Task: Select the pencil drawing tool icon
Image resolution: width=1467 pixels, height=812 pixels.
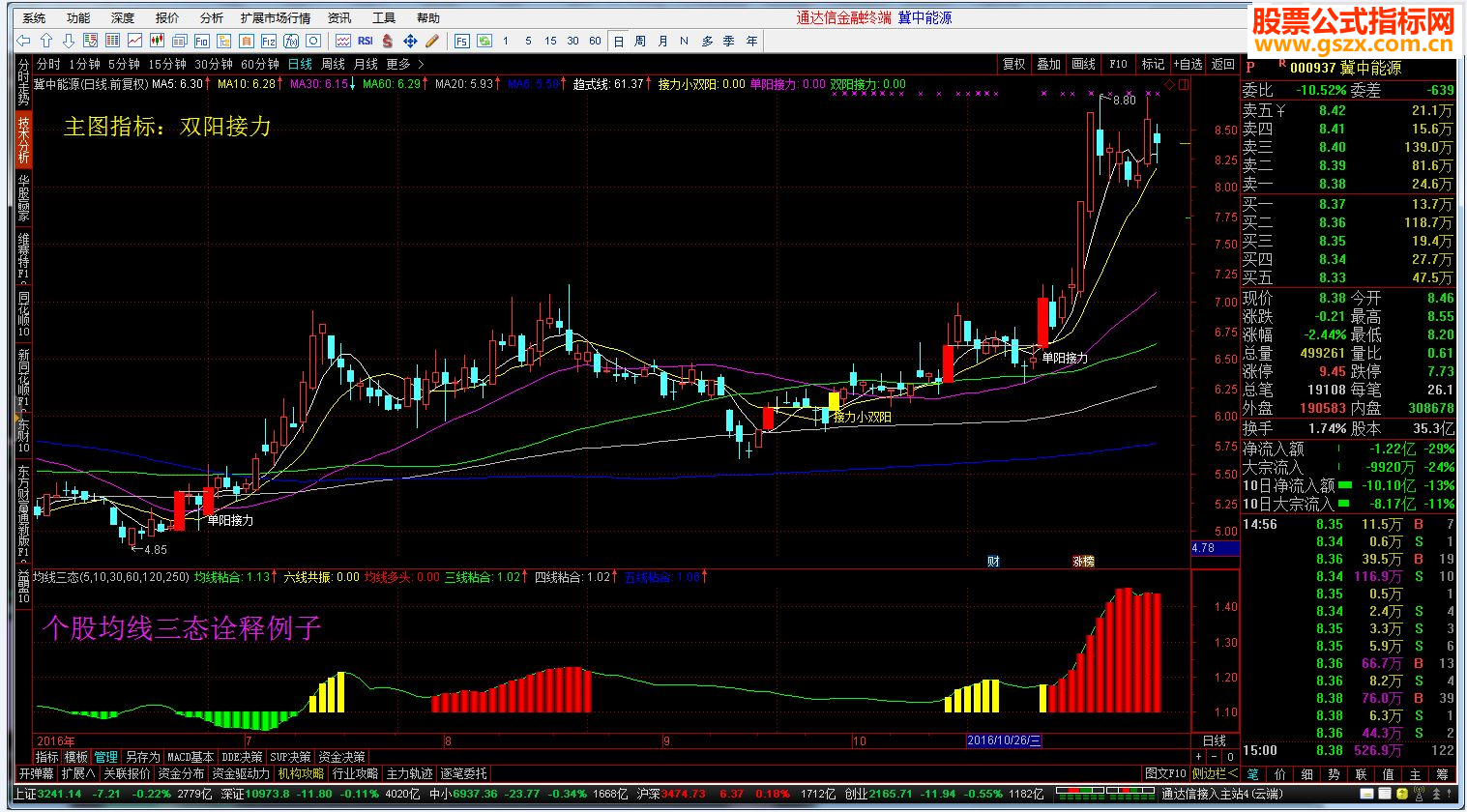Action: click(432, 41)
